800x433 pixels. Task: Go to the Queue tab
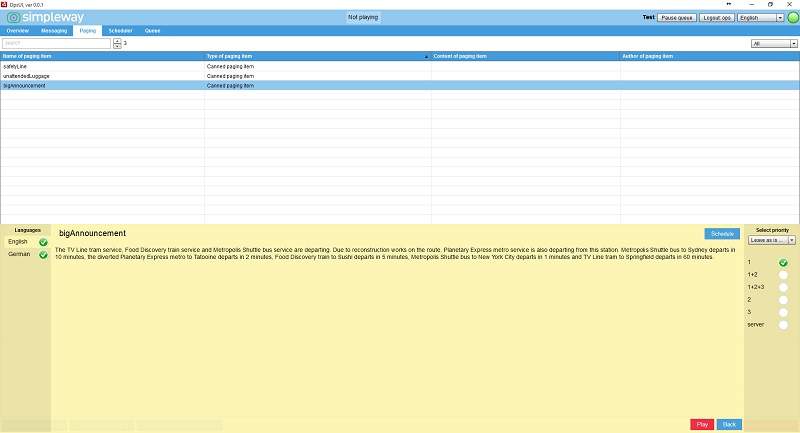[x=152, y=31]
